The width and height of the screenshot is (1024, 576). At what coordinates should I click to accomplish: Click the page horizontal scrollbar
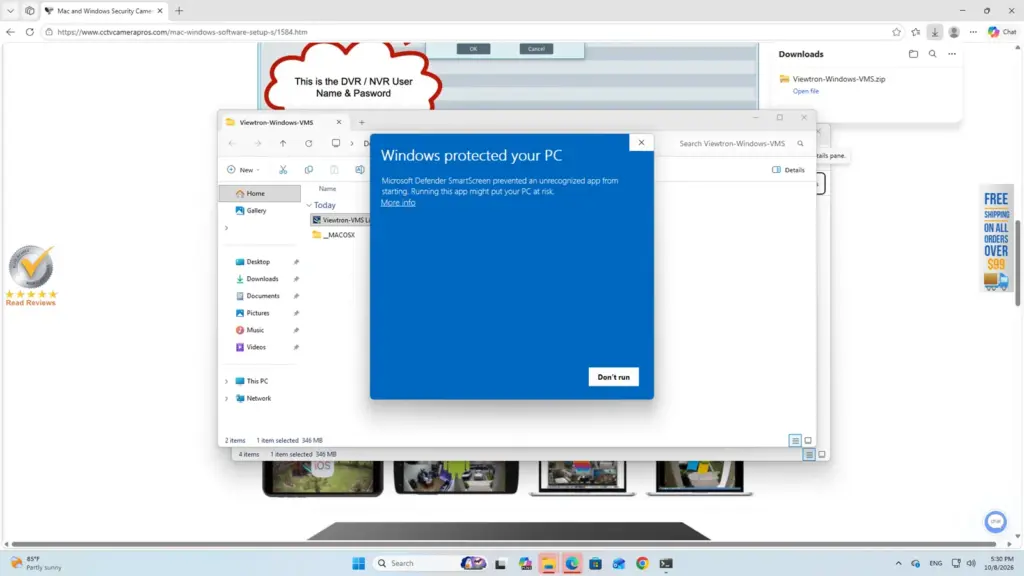point(504,544)
